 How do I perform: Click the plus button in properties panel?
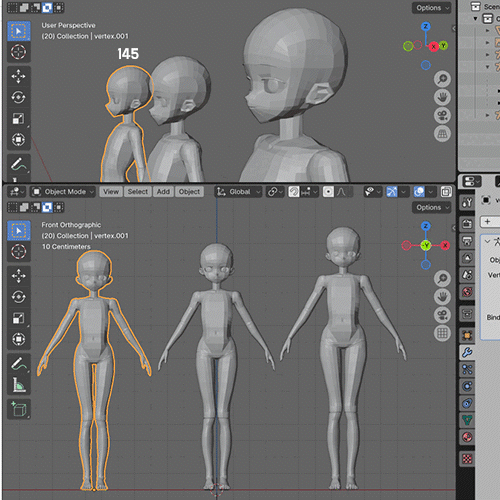pos(488,222)
